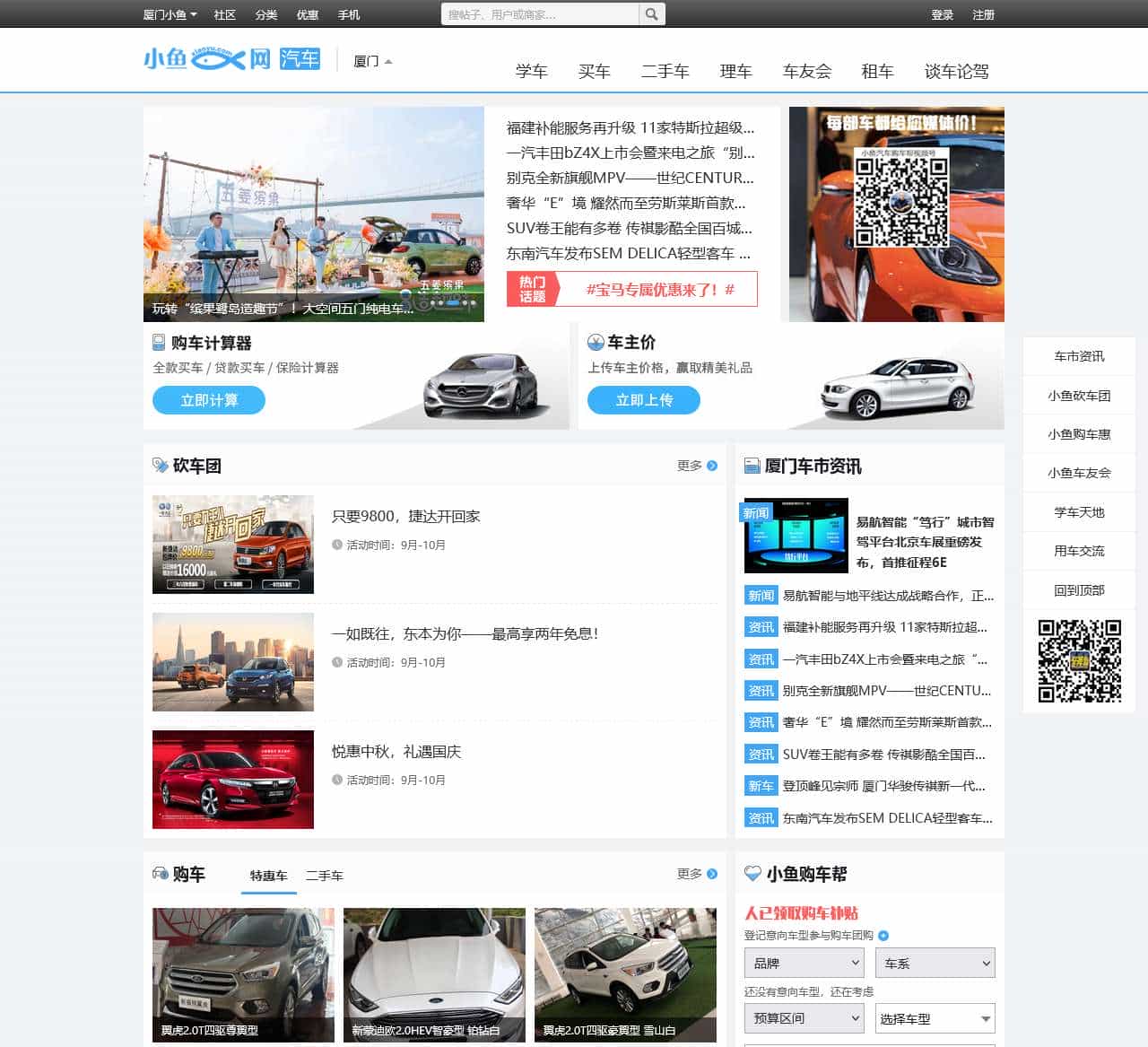
Task: Click the 翼虎2.0T四驱尊翼型 car thumbnail
Action: 243,975
